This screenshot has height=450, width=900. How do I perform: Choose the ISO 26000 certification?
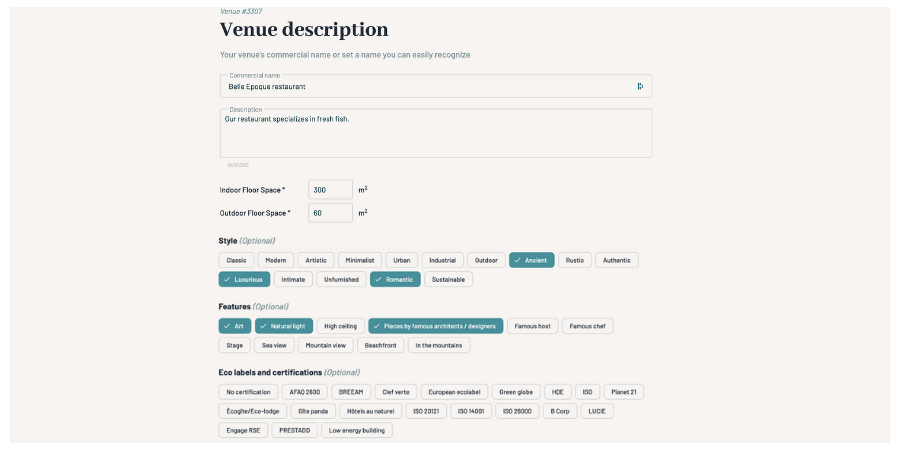(x=517, y=411)
